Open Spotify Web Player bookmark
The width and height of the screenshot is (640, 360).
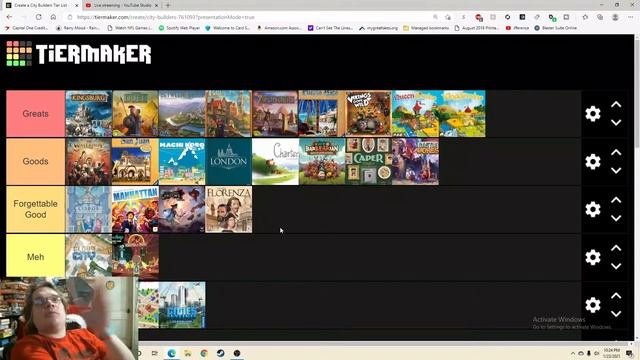click(x=180, y=28)
